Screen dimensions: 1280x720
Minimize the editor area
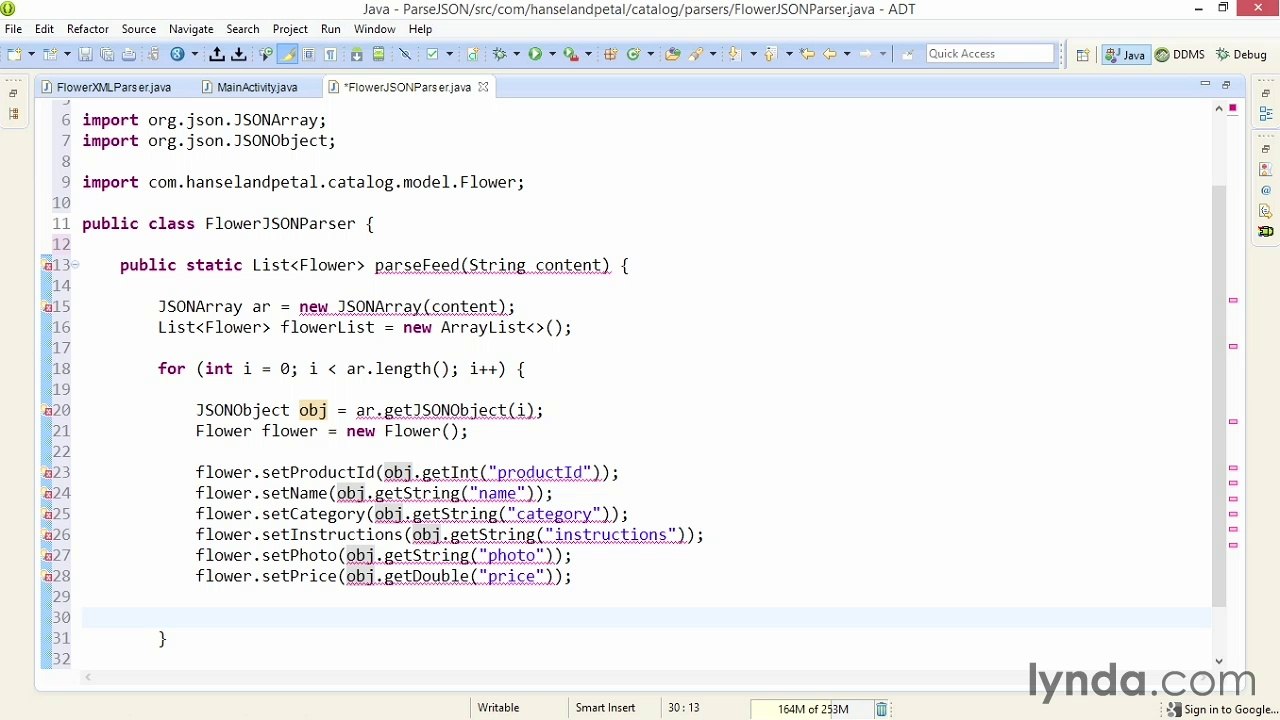pyautogui.click(x=1205, y=85)
